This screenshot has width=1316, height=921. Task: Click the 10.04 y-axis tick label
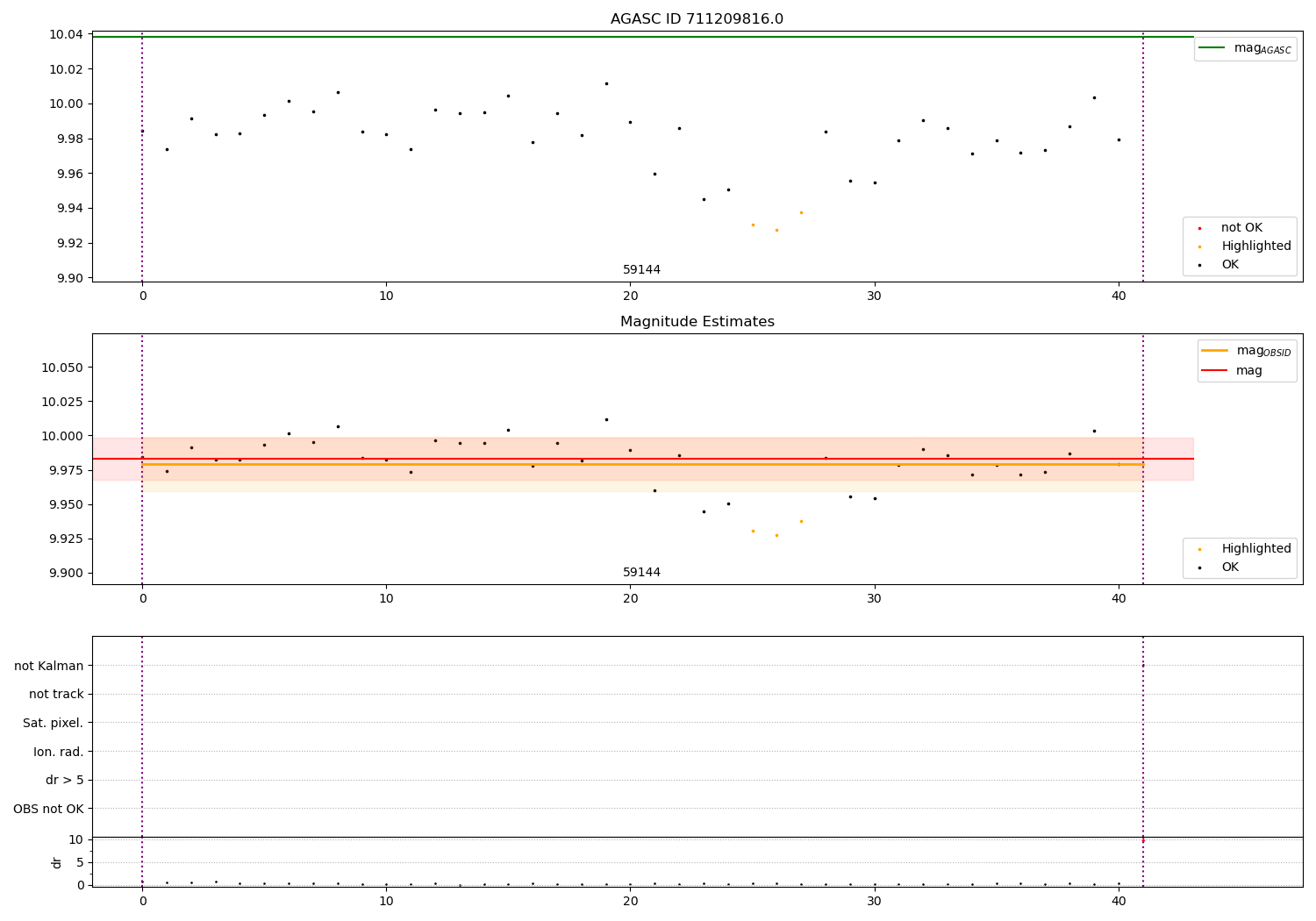[67, 35]
